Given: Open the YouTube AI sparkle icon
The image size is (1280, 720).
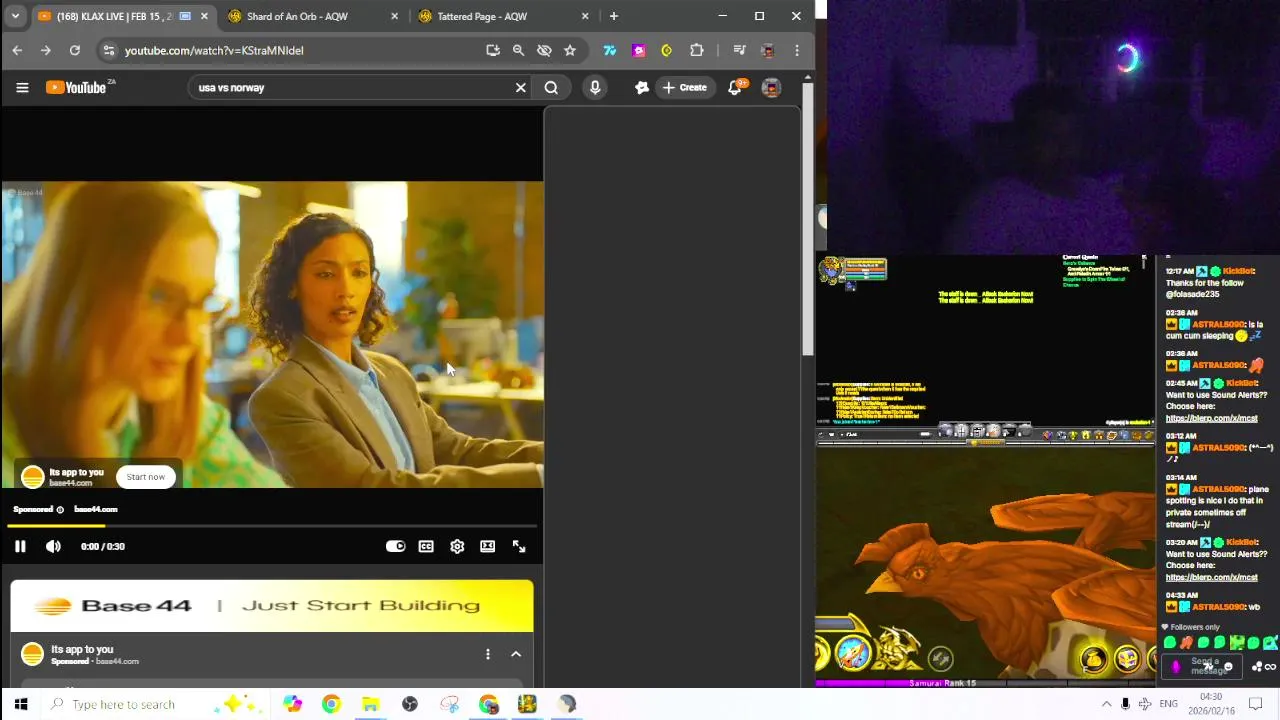Looking at the screenshot, I should [642, 88].
